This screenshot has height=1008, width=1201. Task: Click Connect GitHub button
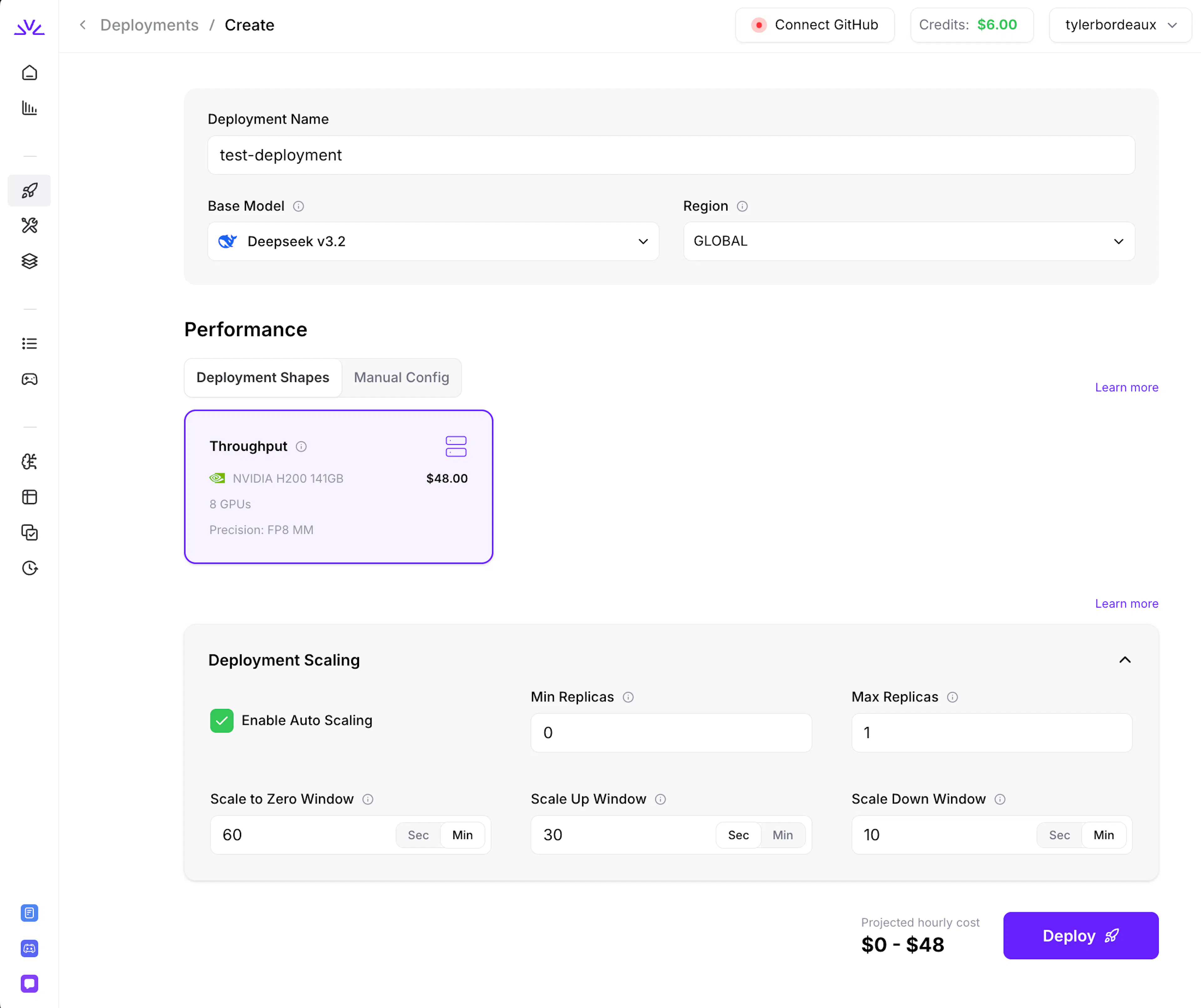click(814, 25)
